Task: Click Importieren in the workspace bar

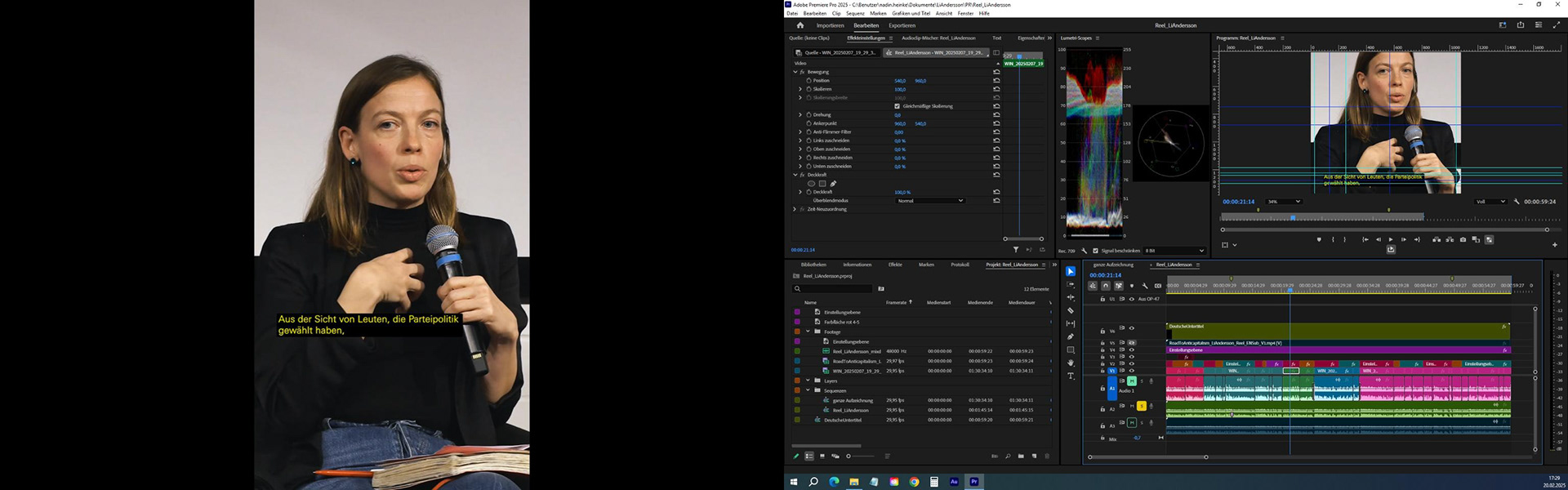Action: click(x=830, y=25)
